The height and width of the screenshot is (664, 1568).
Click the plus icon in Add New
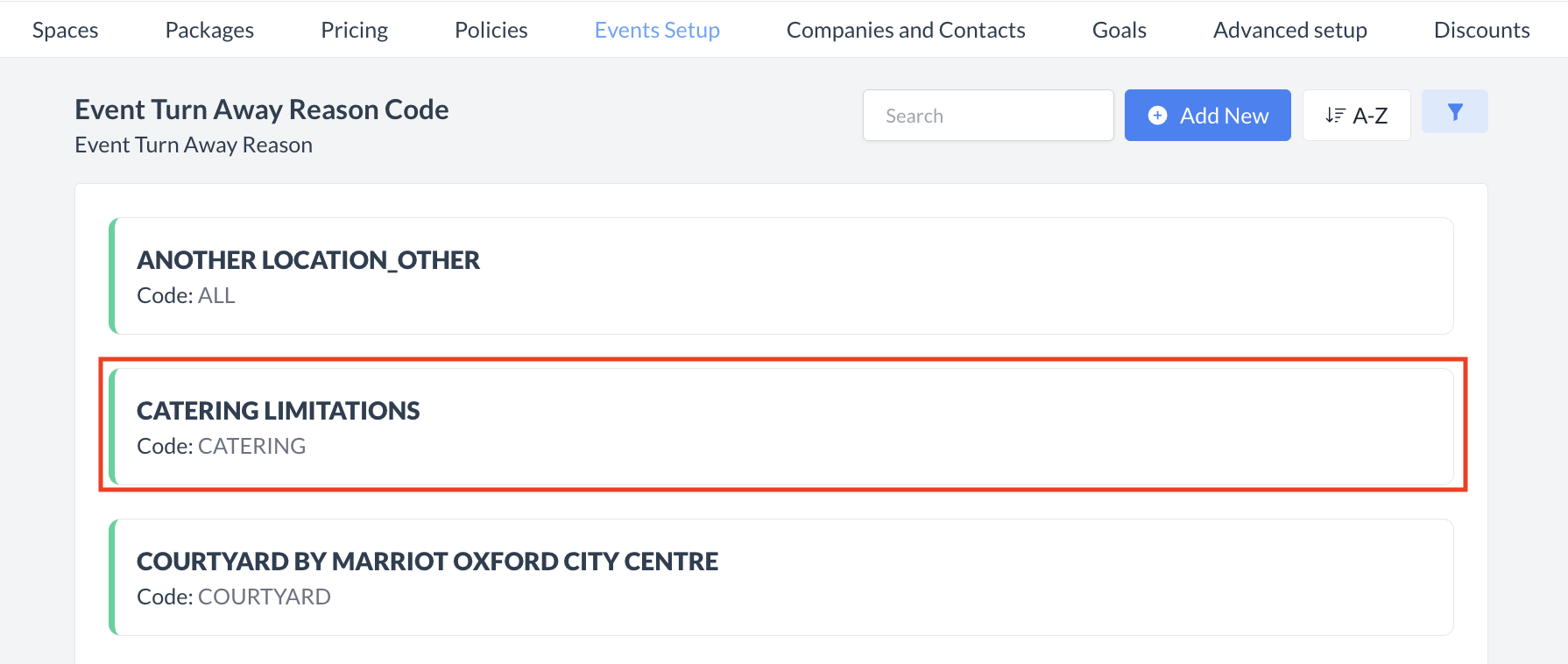coord(1157,116)
